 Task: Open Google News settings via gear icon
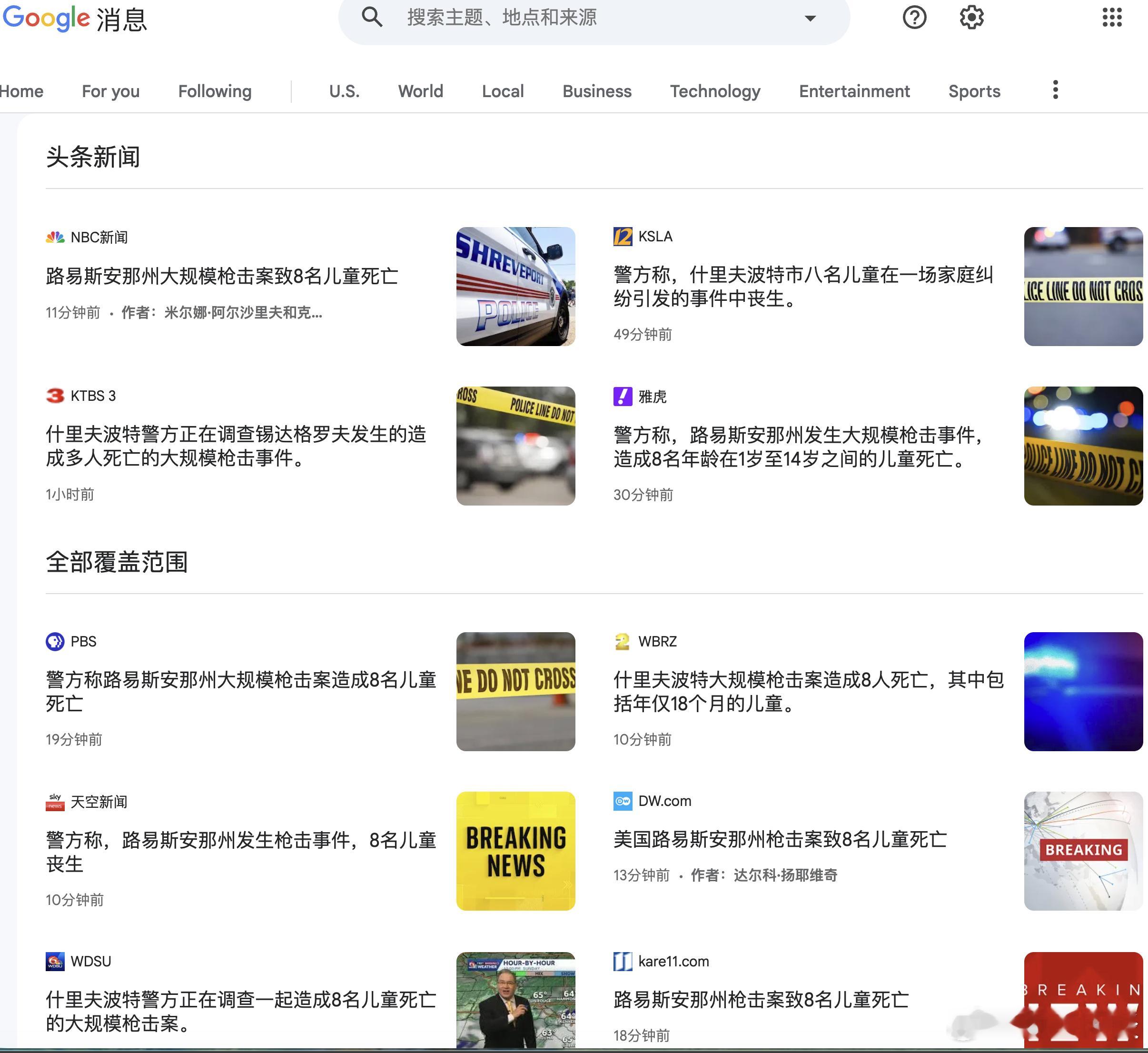pyautogui.click(x=972, y=18)
